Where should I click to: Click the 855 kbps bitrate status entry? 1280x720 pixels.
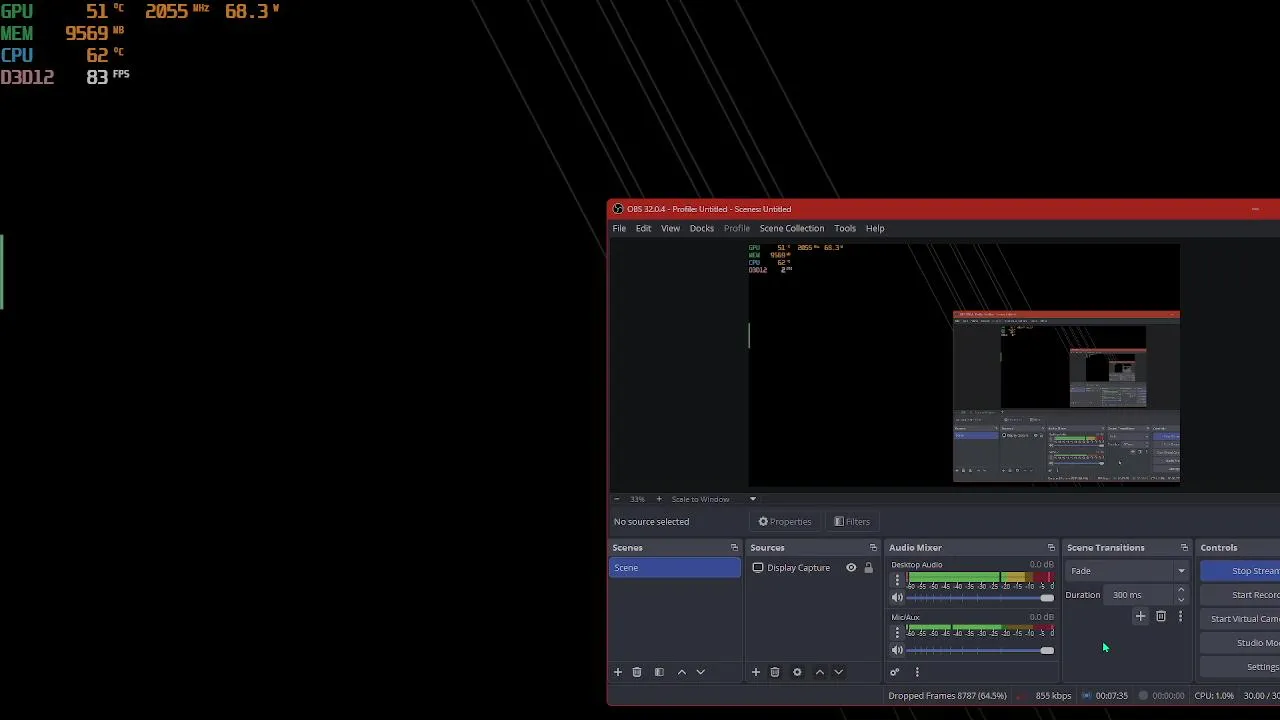pyautogui.click(x=1053, y=696)
